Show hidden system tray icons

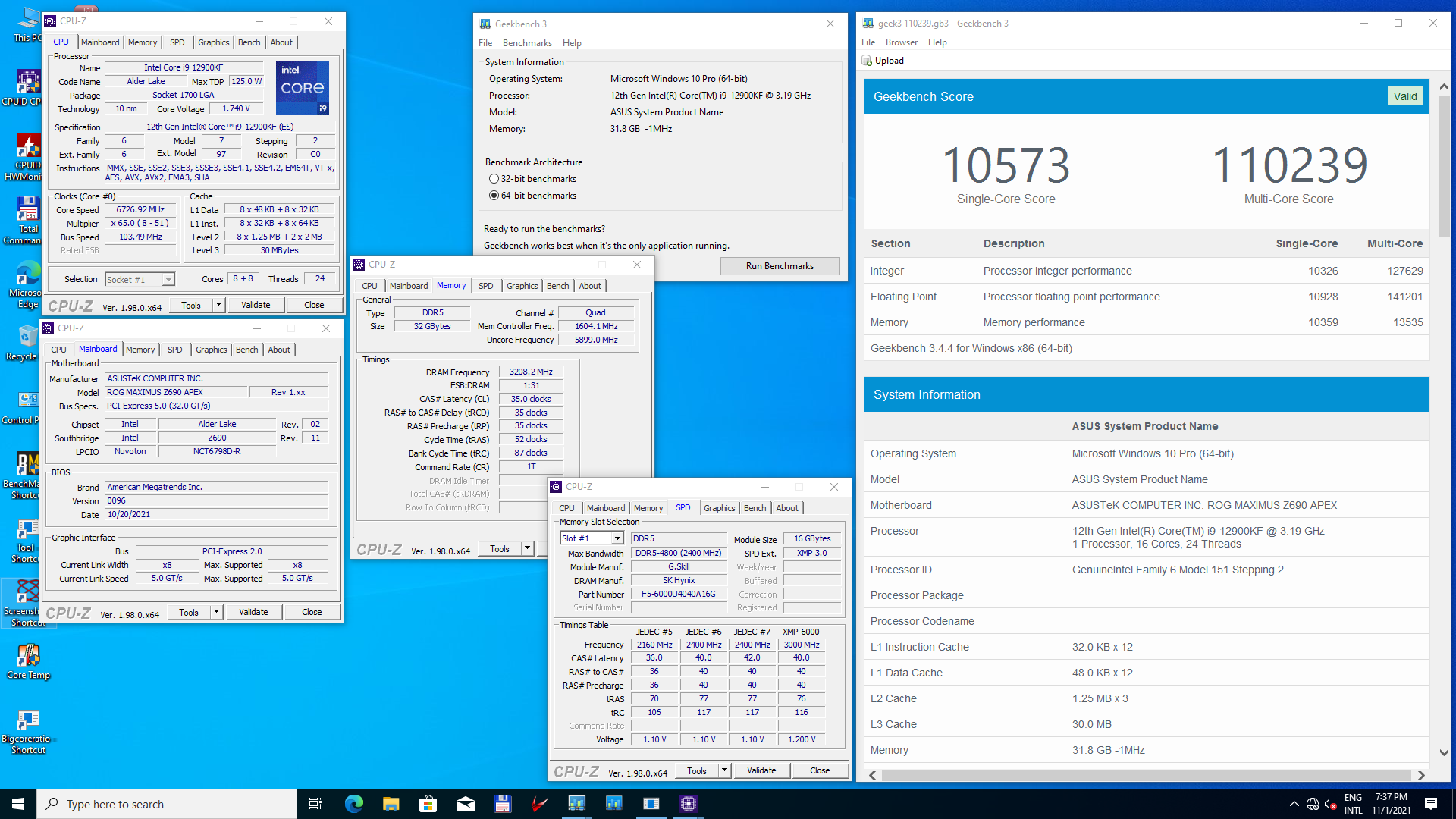[1294, 804]
